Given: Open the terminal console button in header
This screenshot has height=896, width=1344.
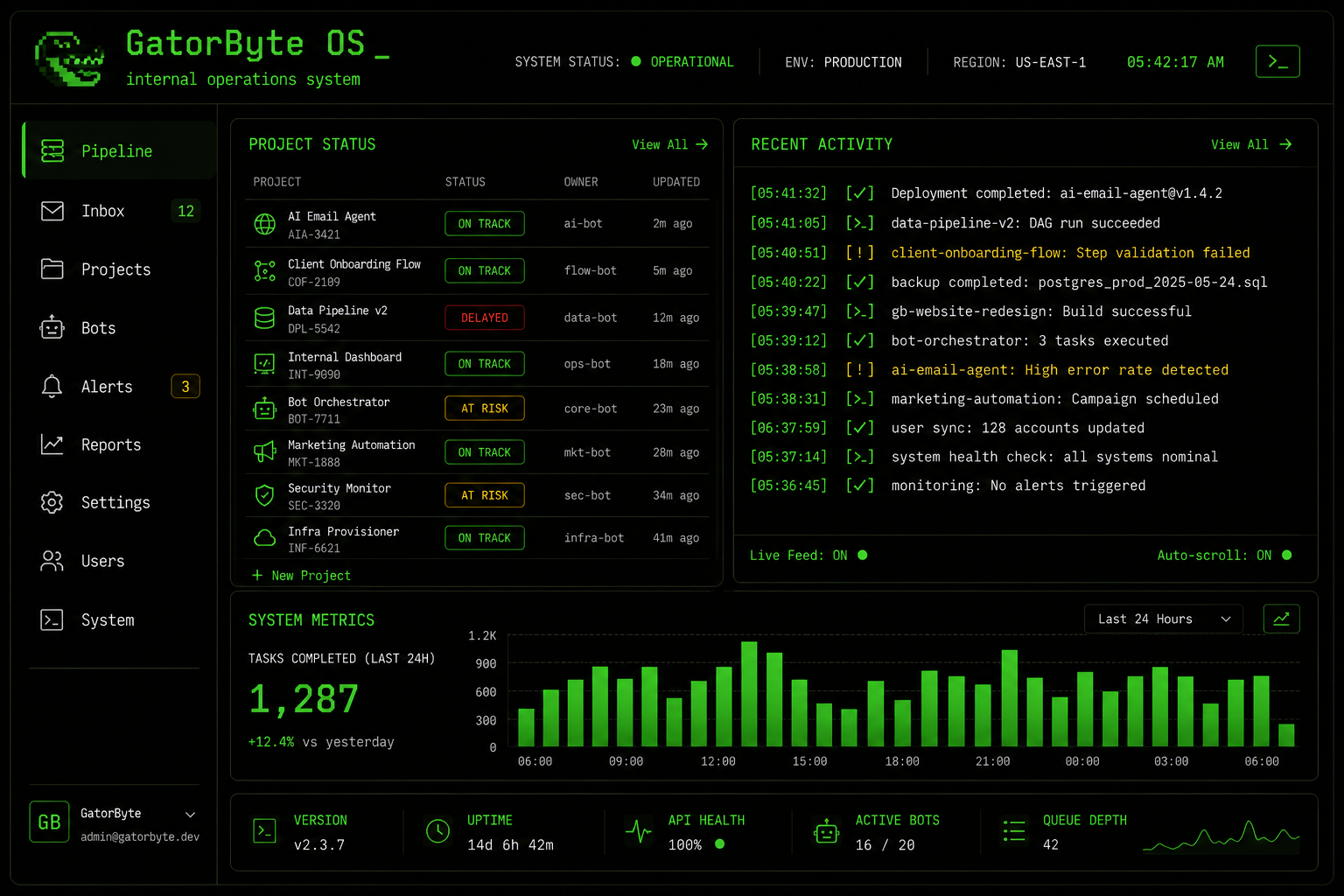Looking at the screenshot, I should click(x=1277, y=61).
